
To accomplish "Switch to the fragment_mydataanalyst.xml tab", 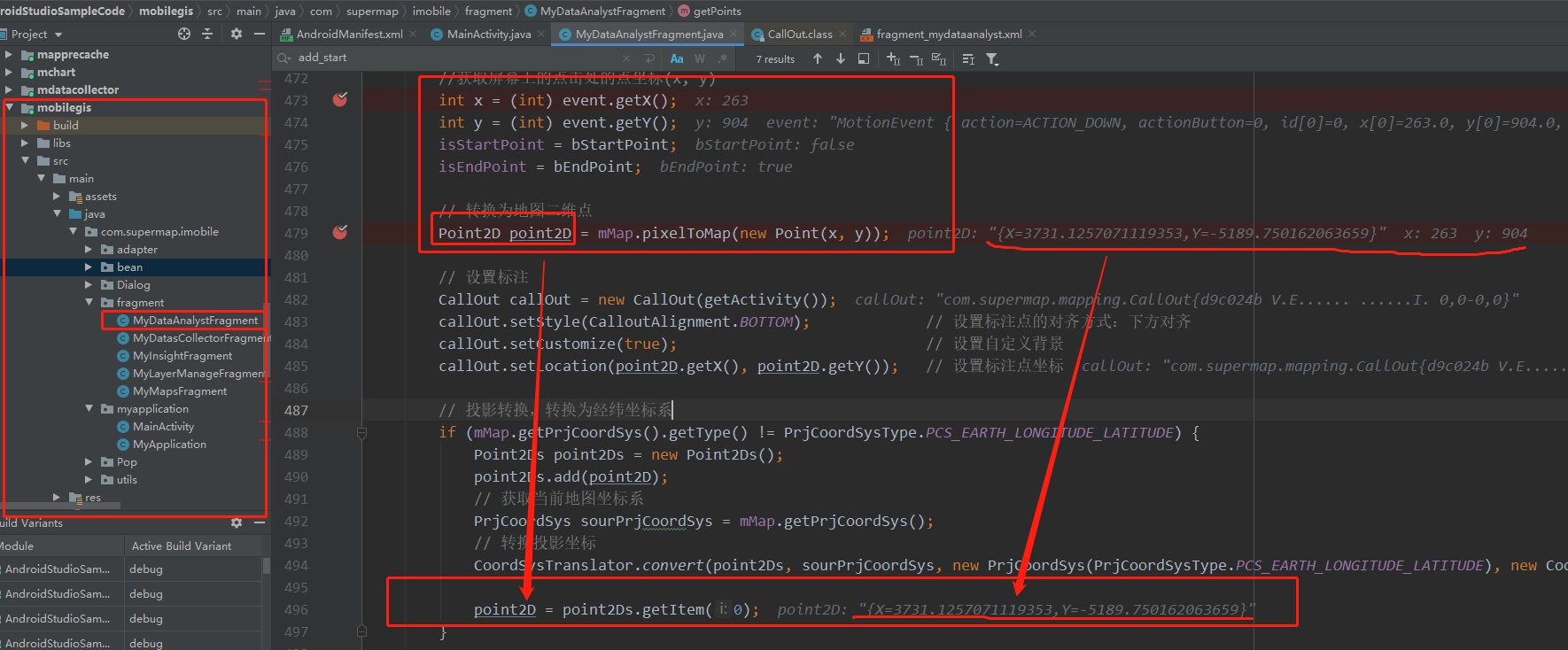I will [x=947, y=35].
